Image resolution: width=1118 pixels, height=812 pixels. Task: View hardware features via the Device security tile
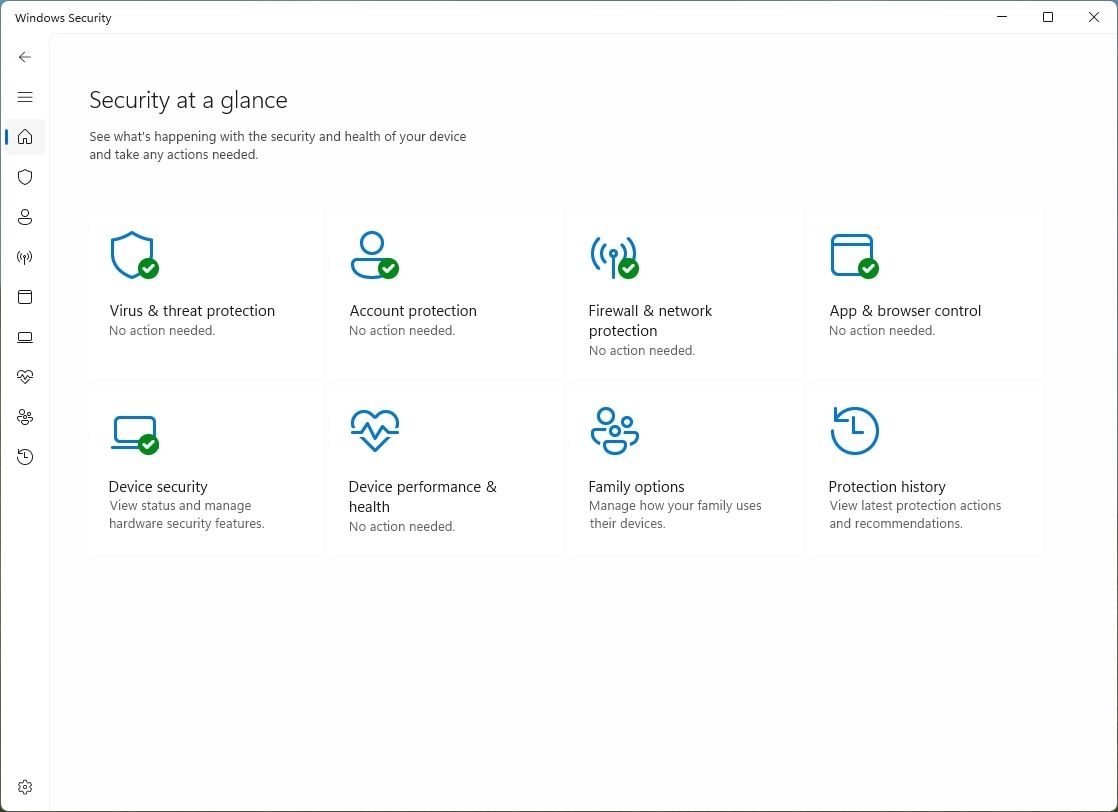pos(205,467)
